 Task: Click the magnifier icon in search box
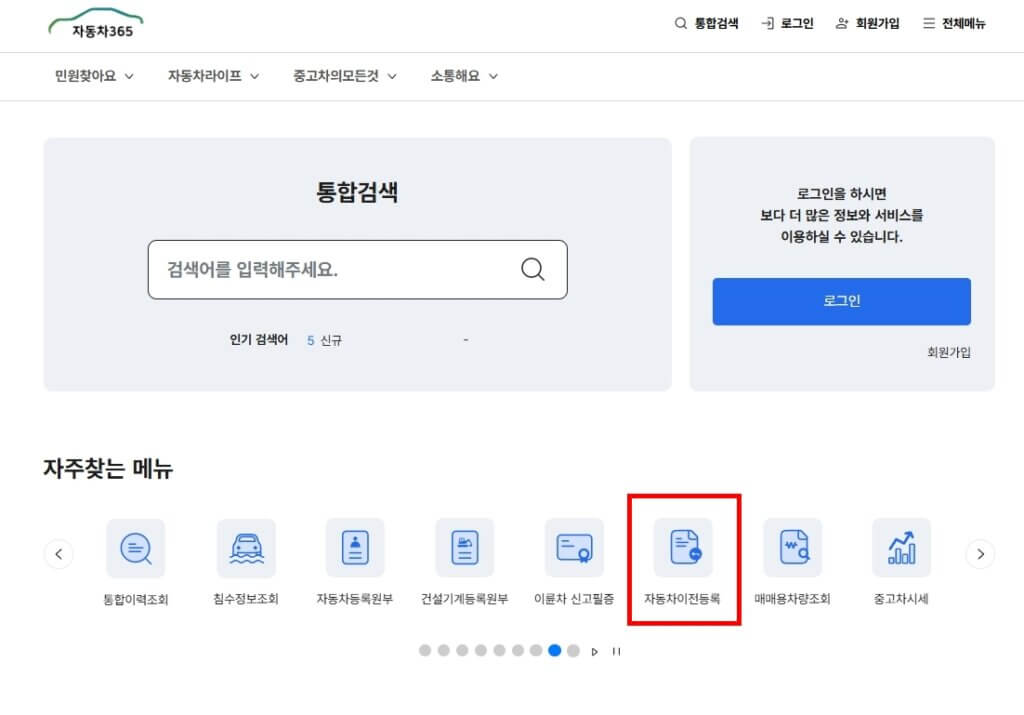coord(533,269)
